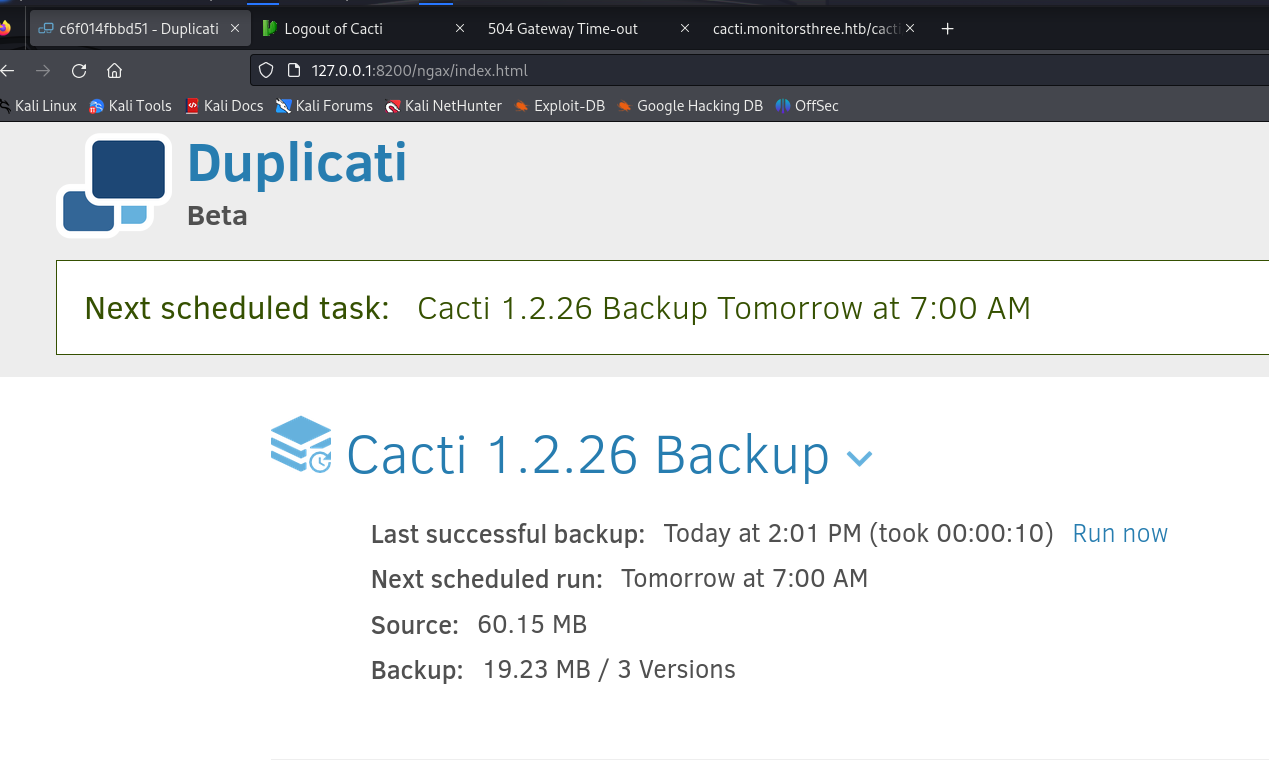Click the Source 60.15 MB value

[x=532, y=625]
